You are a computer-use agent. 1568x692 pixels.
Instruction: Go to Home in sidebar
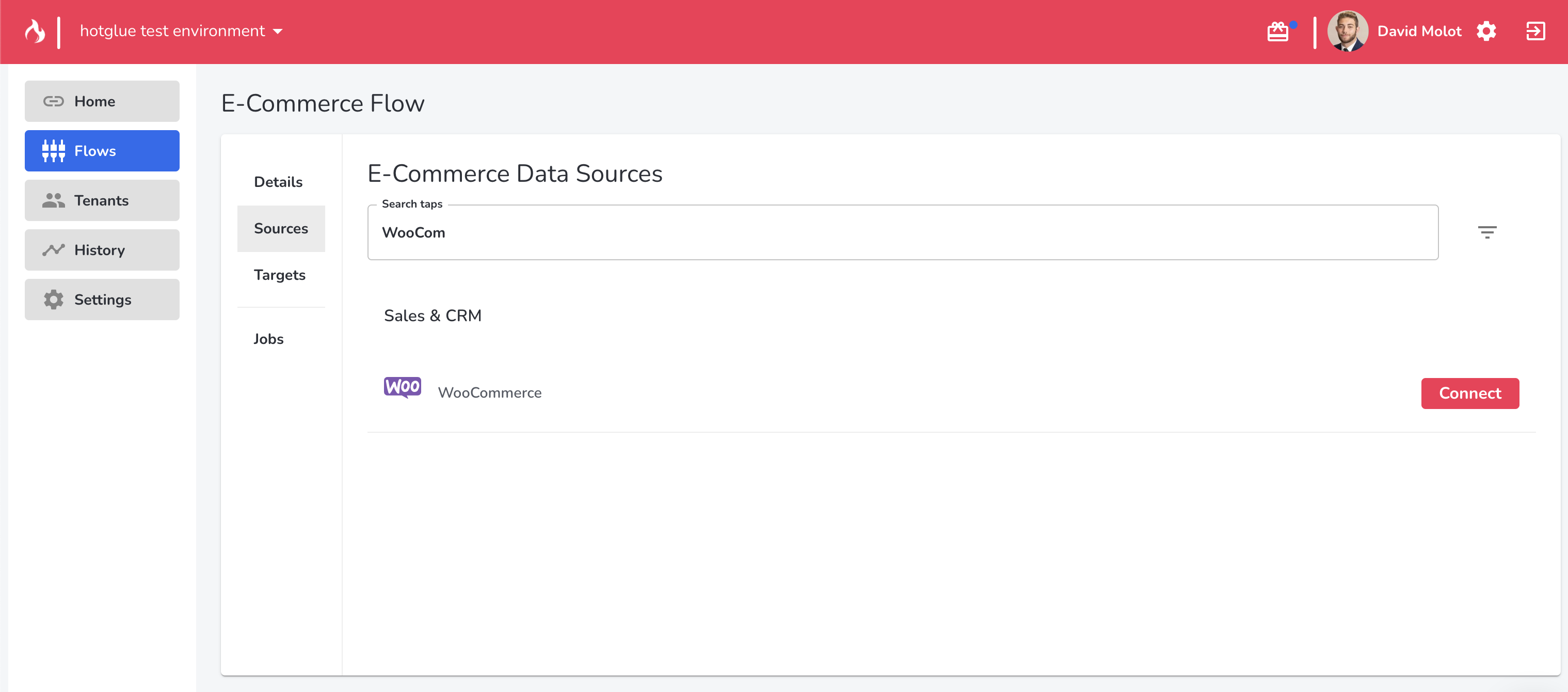[102, 101]
